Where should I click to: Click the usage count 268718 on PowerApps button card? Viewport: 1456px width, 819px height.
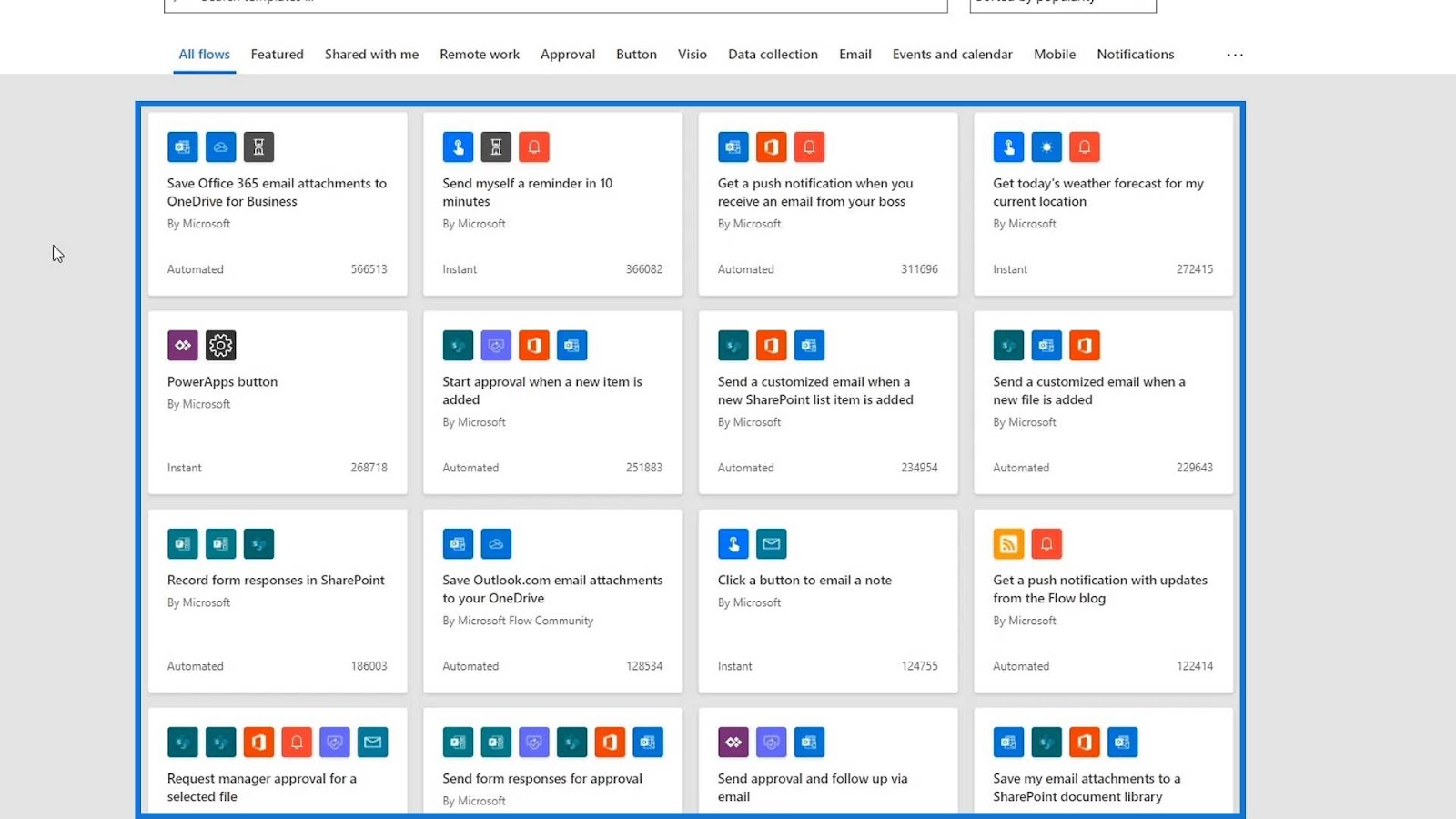(369, 468)
